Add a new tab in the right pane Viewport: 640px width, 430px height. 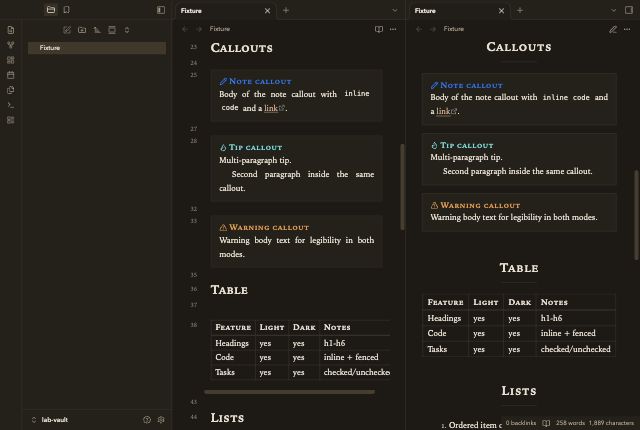click(x=520, y=11)
